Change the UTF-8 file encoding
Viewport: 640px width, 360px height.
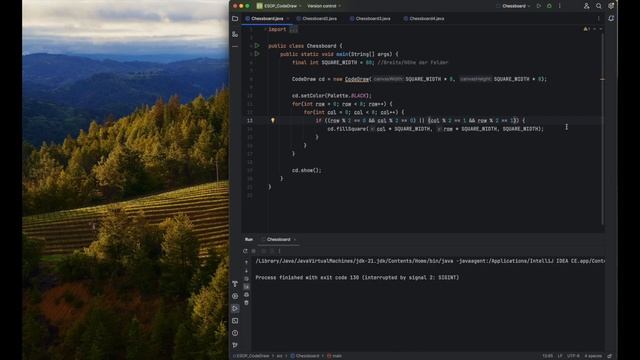tap(573, 356)
